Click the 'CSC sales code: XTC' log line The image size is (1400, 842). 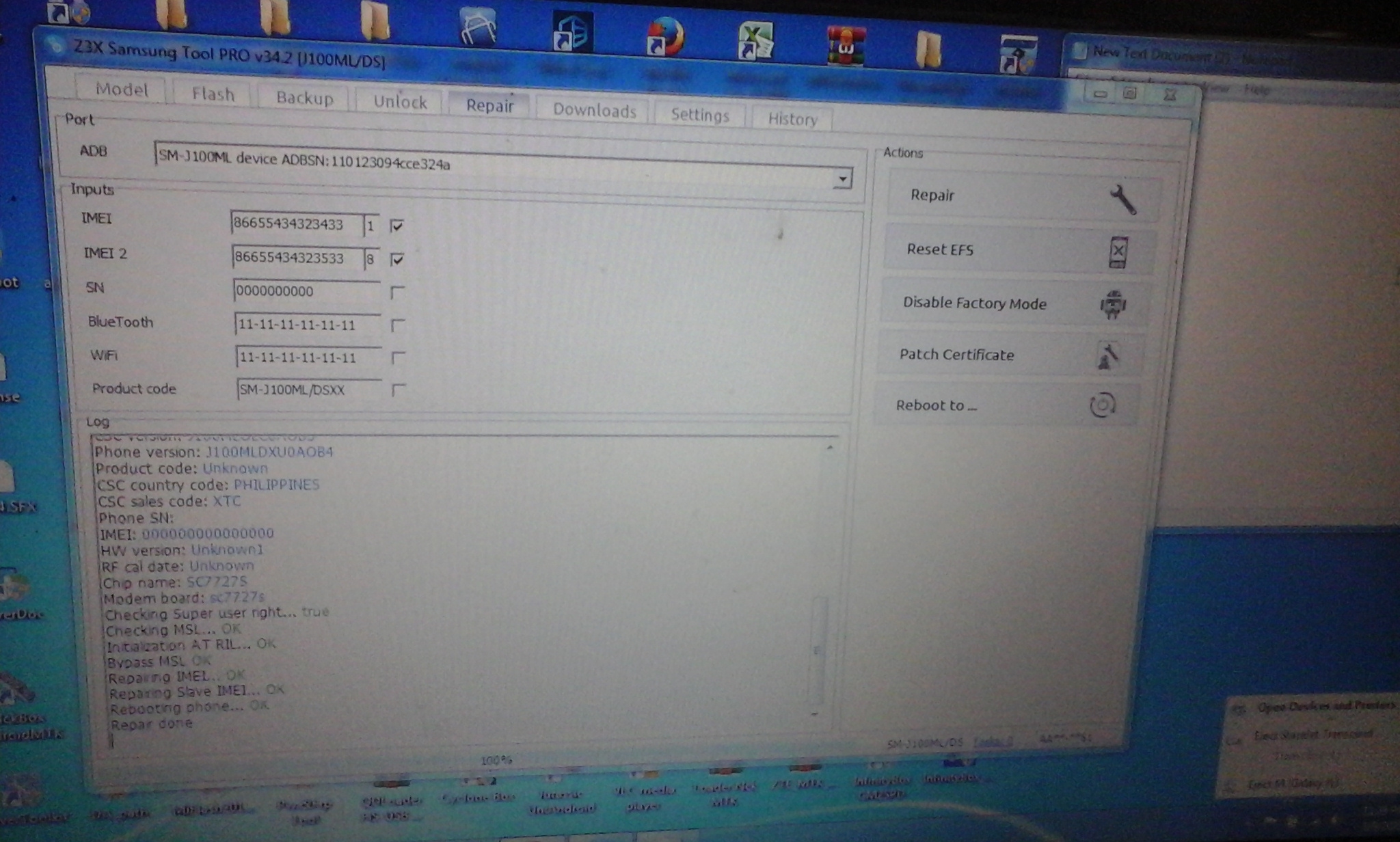pos(170,502)
